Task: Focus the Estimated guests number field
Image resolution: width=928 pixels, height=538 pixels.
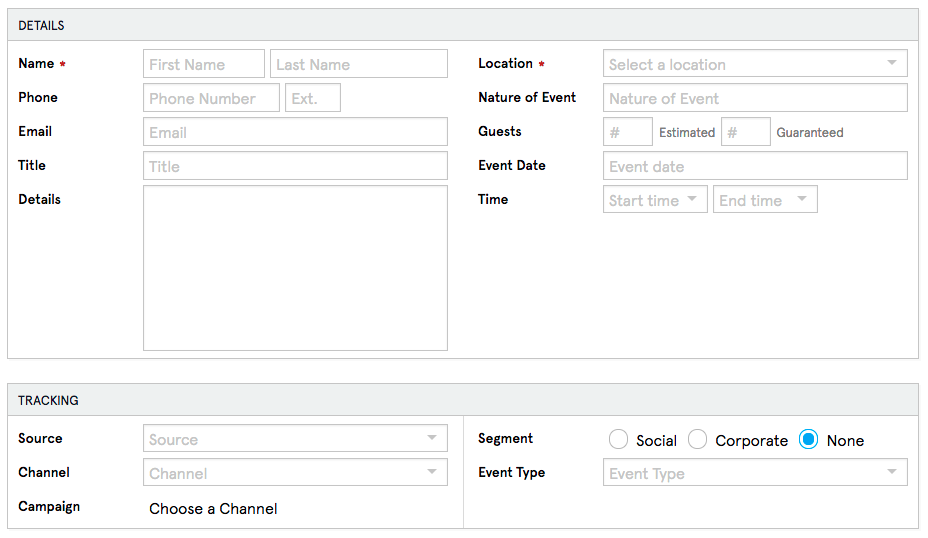Action: [x=628, y=132]
